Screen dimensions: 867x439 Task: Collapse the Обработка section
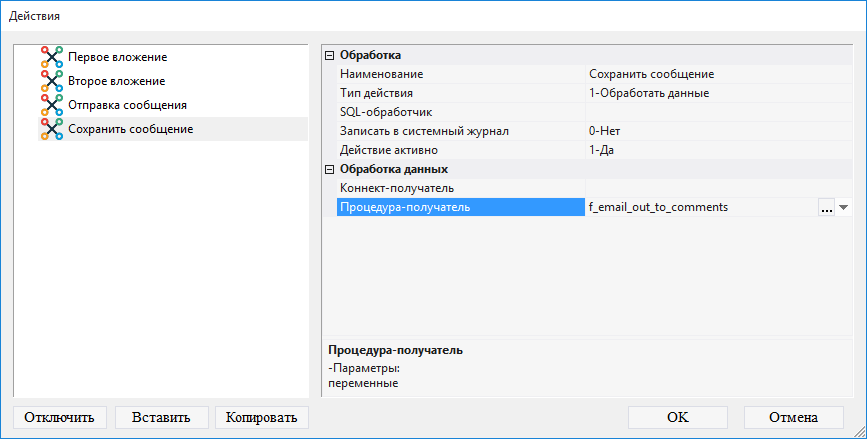coord(330,55)
